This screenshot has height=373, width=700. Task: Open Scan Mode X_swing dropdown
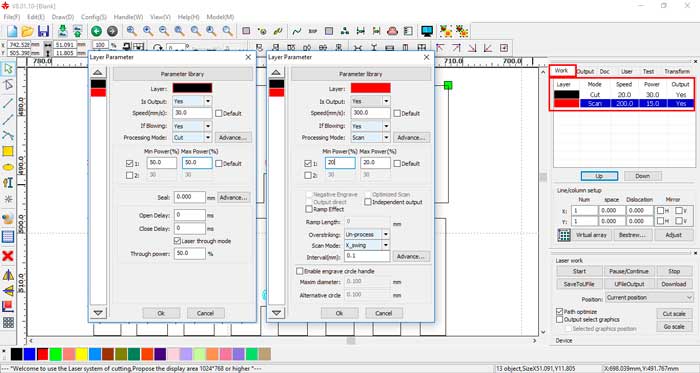coord(386,245)
